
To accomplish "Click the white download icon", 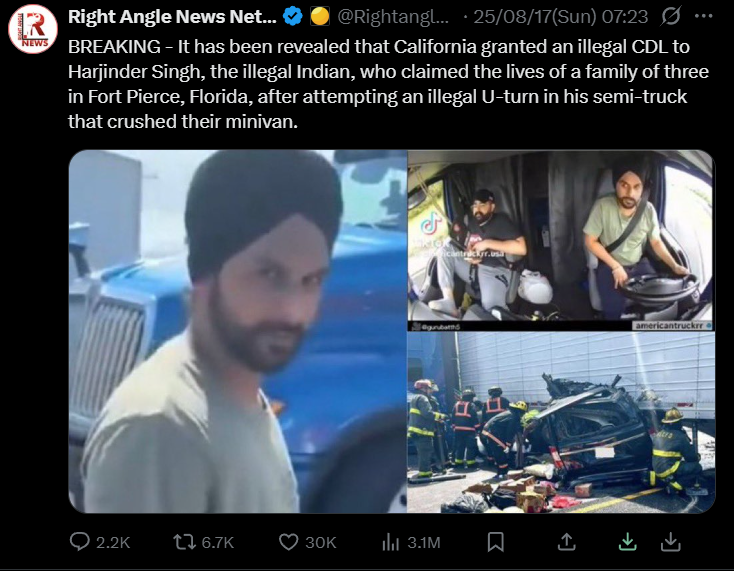I will click(x=670, y=542).
